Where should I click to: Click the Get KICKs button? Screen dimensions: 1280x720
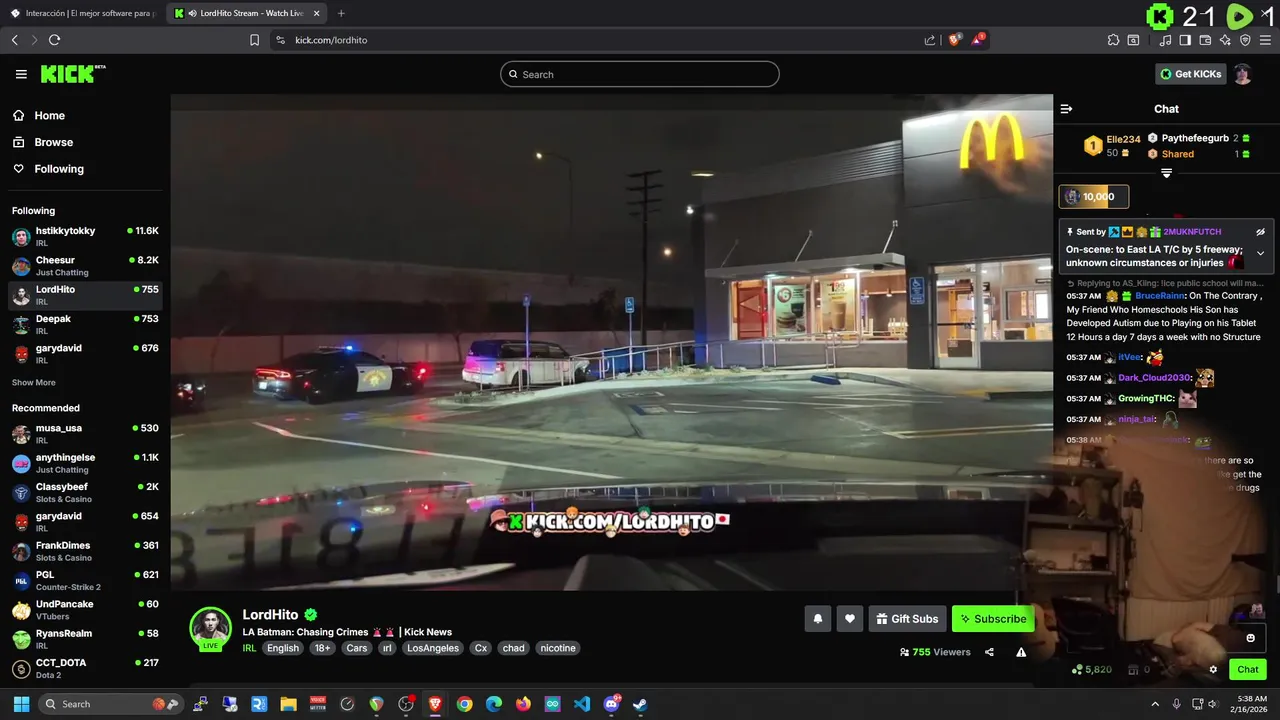pos(1190,74)
